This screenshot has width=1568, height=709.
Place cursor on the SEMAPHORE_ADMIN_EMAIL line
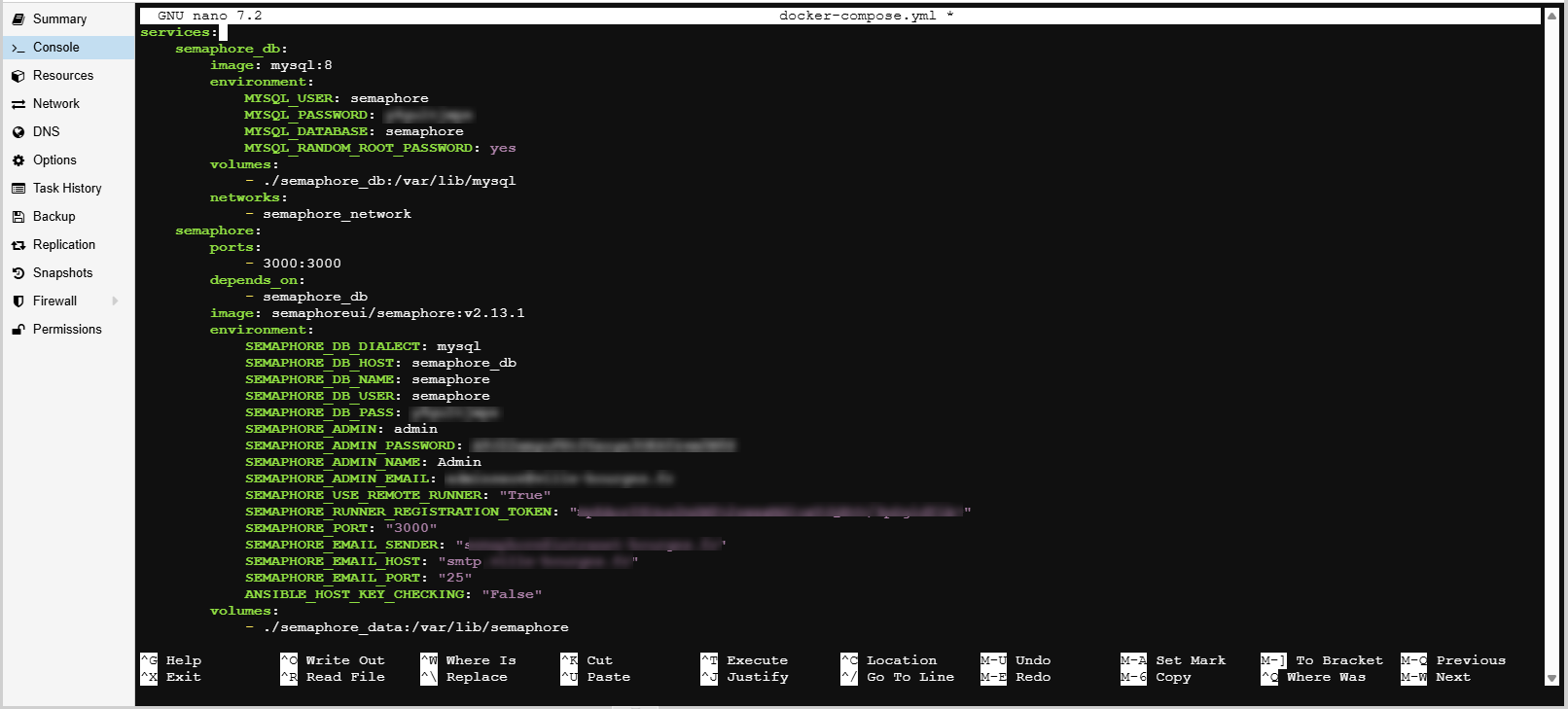[x=340, y=479]
